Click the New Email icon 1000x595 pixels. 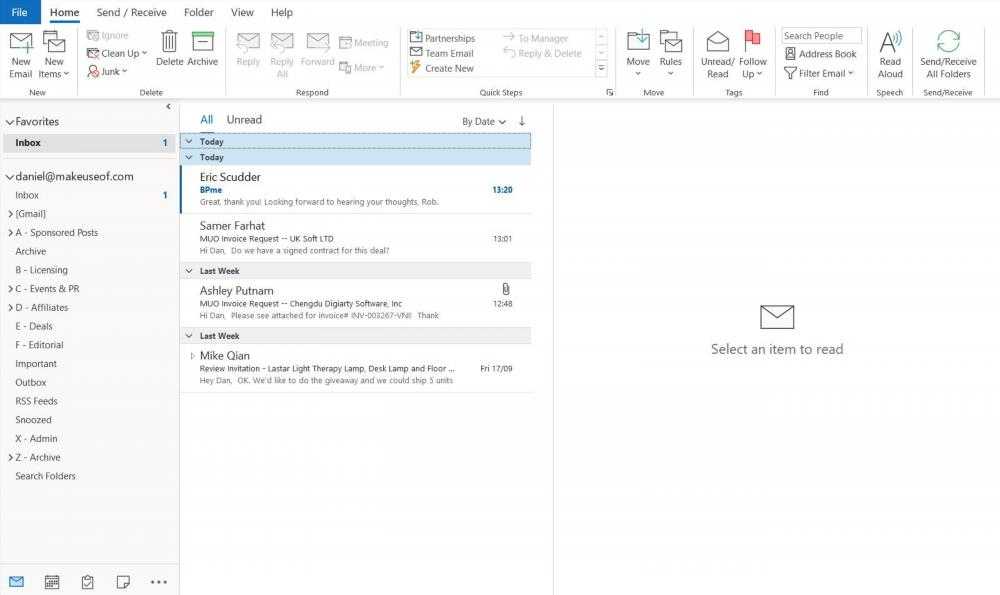[21, 43]
